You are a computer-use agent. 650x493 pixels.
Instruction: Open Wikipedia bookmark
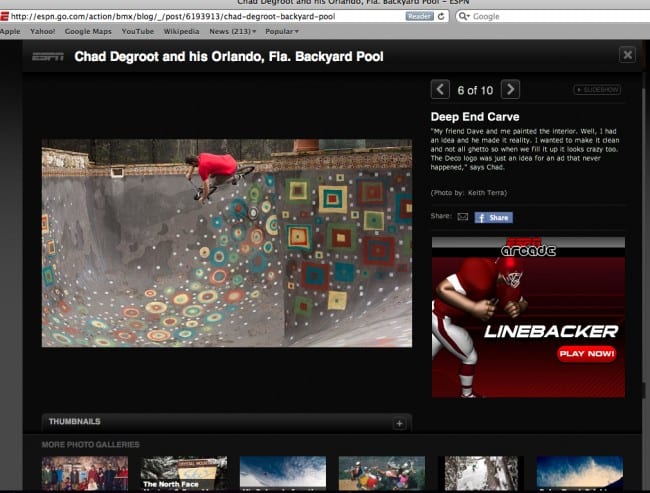[x=181, y=31]
